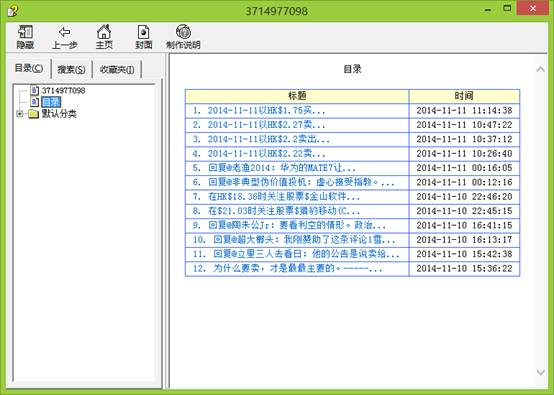Click time cell 2014-11-10 22:46:20
This screenshot has width=554, height=395.
(464, 196)
